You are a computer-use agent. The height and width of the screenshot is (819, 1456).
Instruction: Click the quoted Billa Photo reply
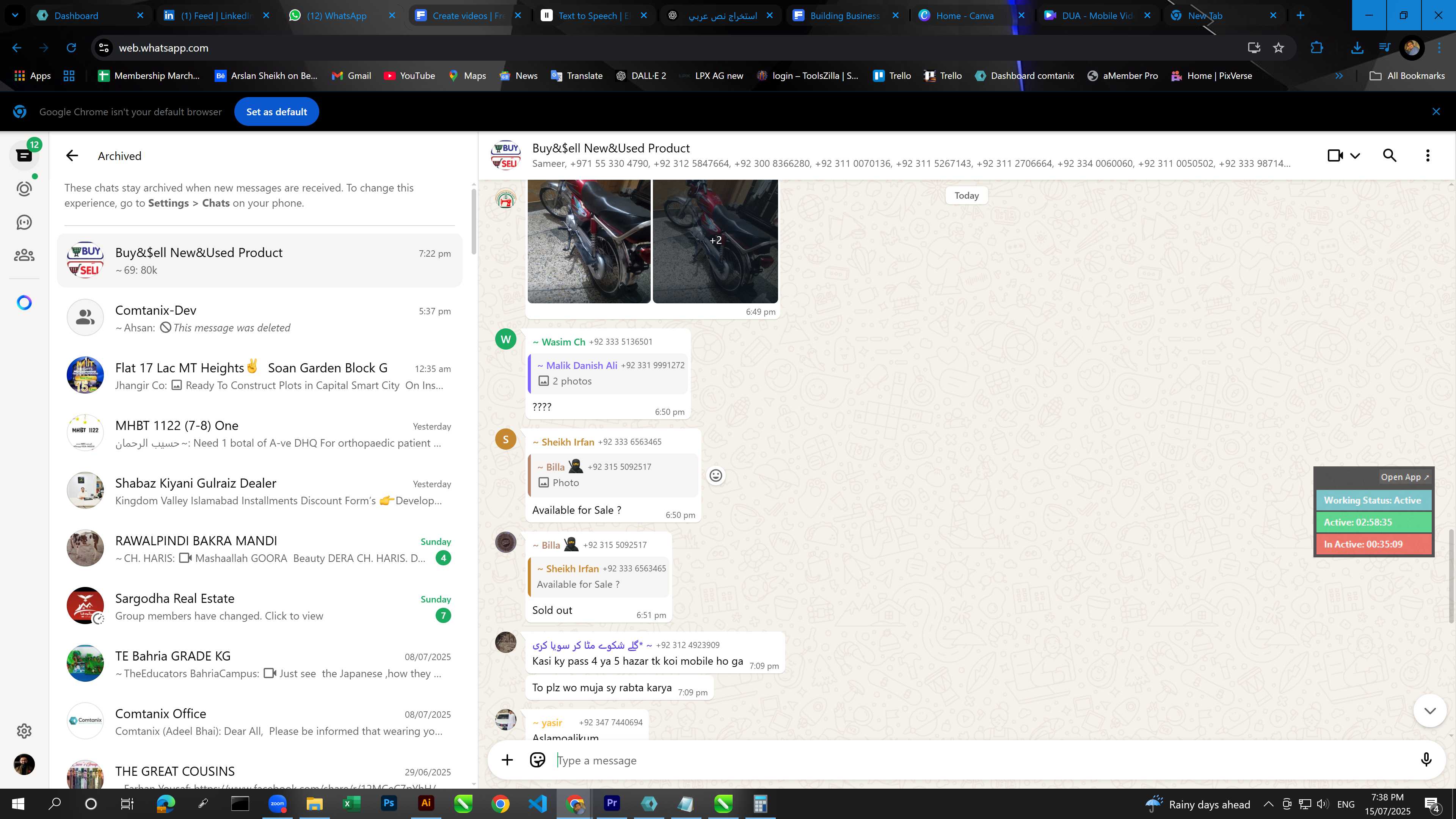click(613, 475)
